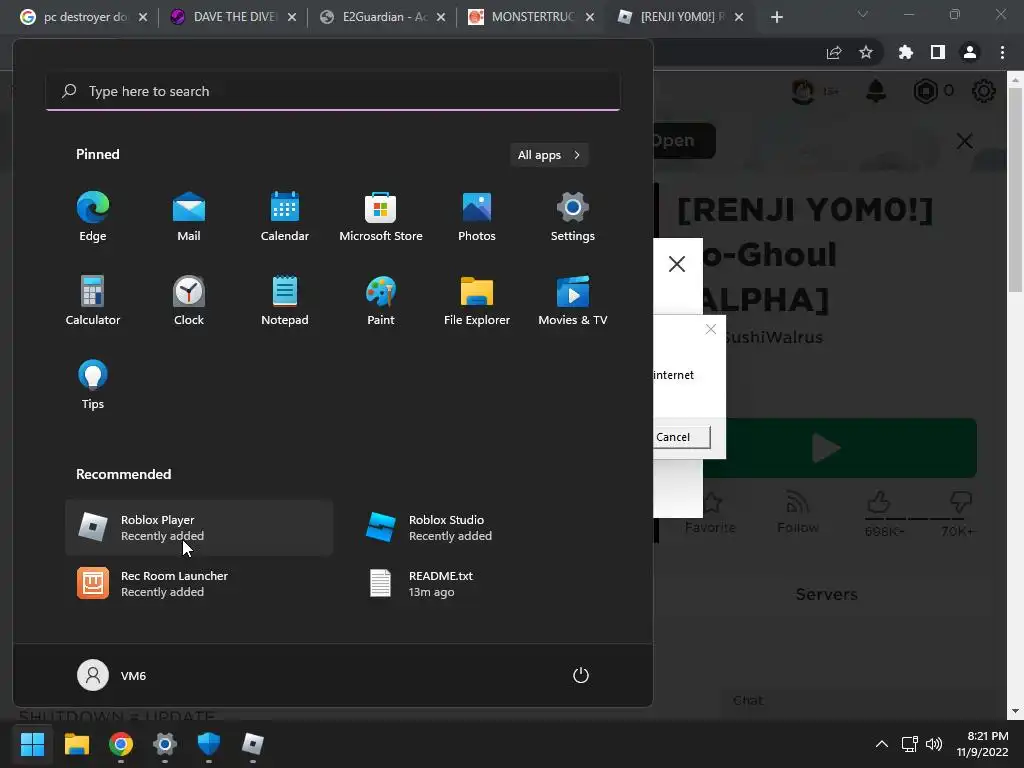Open the Clock app
1024x768 pixels.
189,300
